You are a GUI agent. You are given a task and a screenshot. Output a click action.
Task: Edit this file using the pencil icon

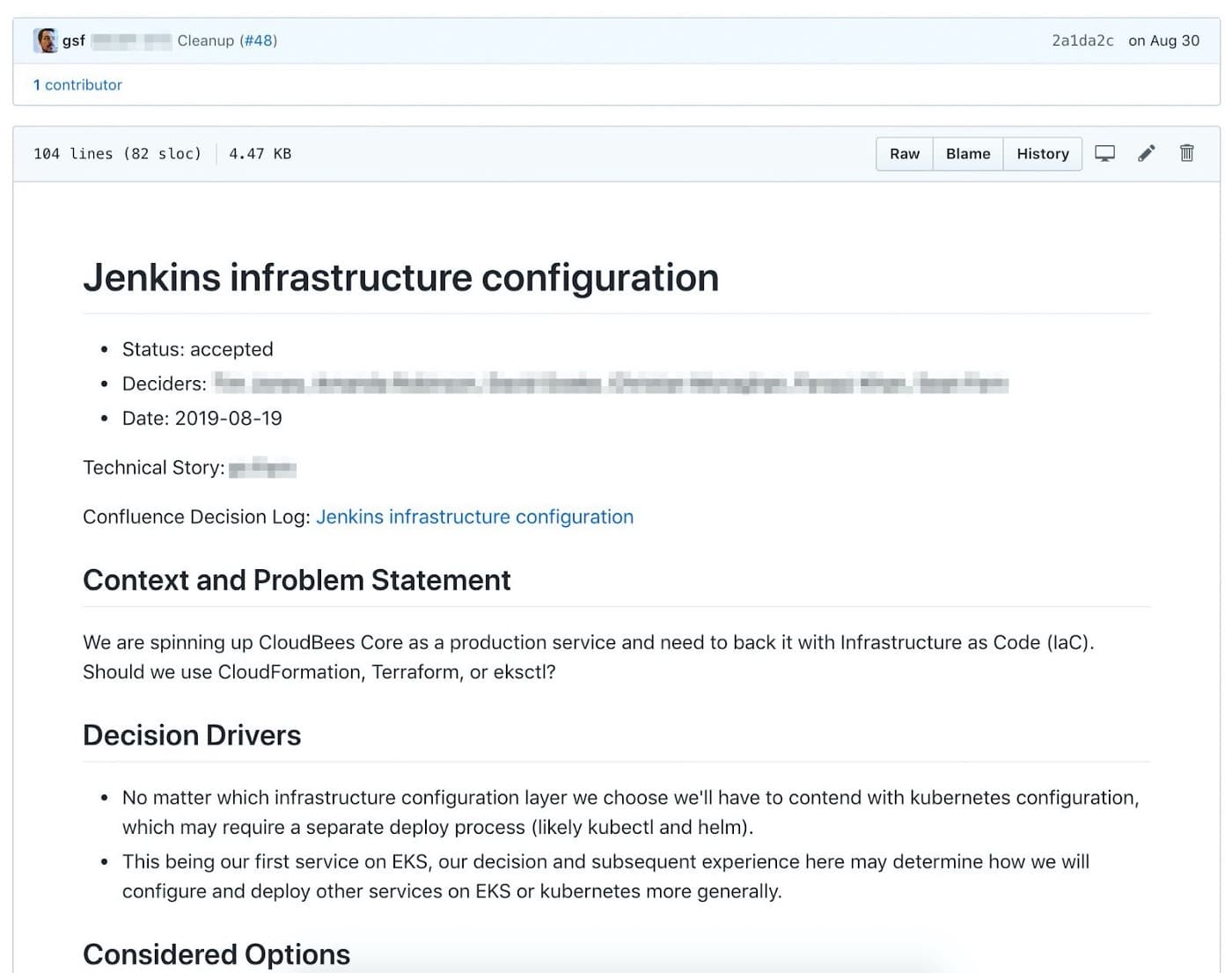pos(1146,153)
